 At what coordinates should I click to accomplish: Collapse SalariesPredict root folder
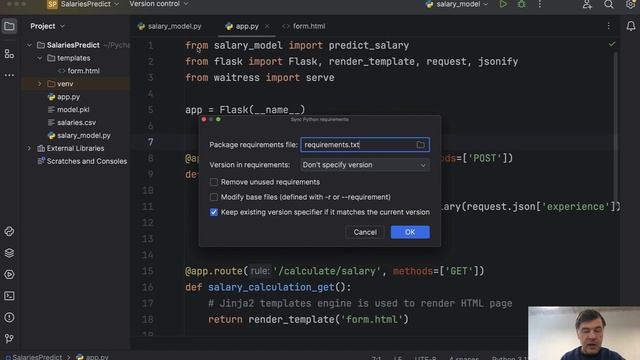[29, 45]
